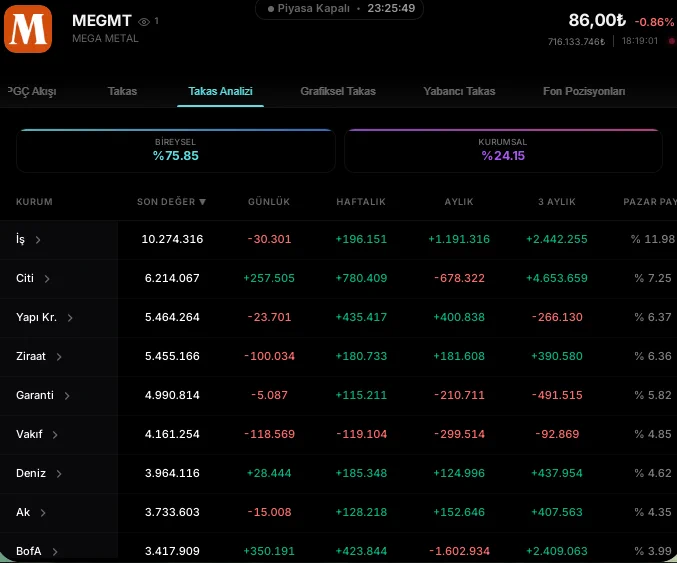Open the Grafiksel Takas tab

[x=338, y=91]
